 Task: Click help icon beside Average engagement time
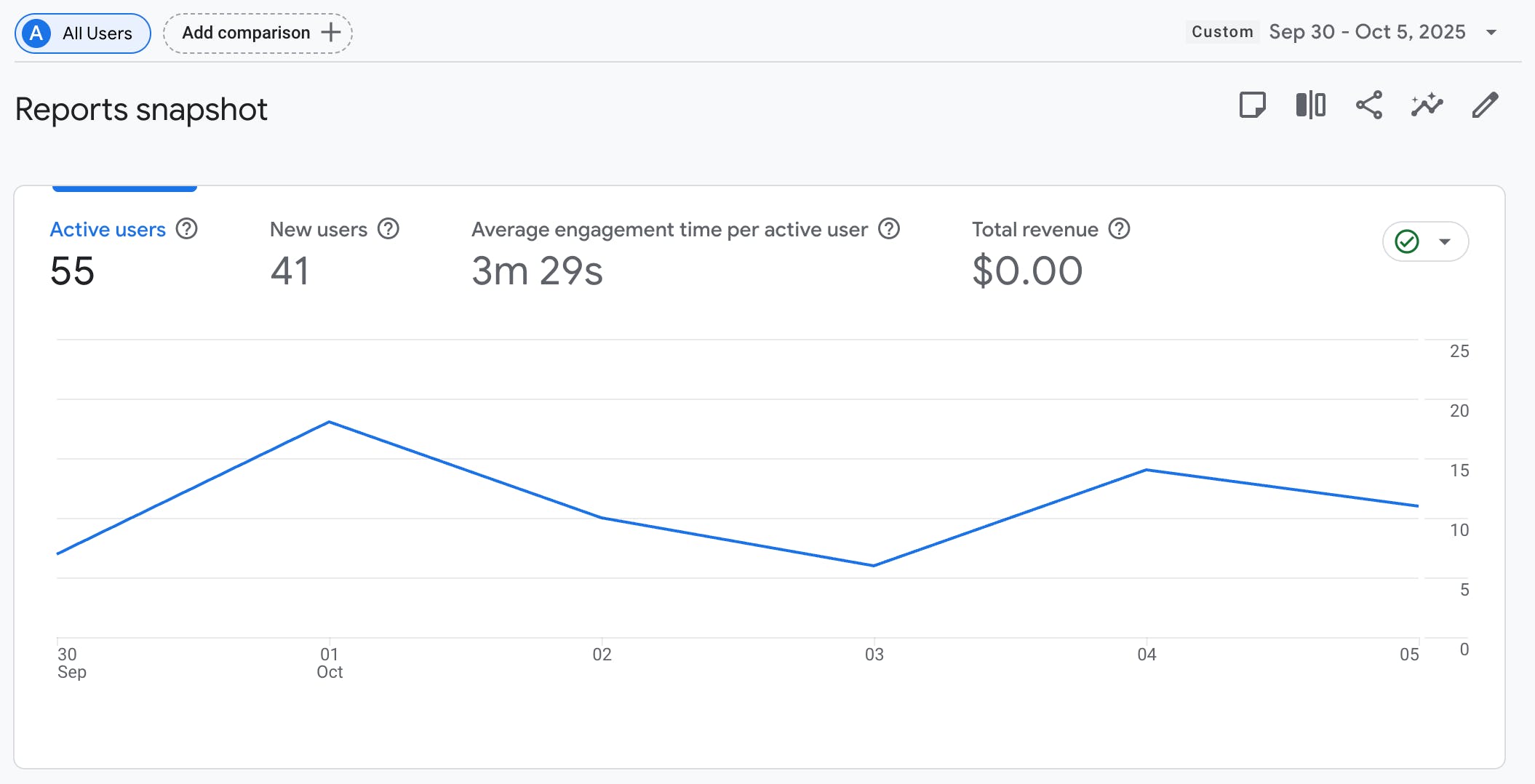click(889, 229)
